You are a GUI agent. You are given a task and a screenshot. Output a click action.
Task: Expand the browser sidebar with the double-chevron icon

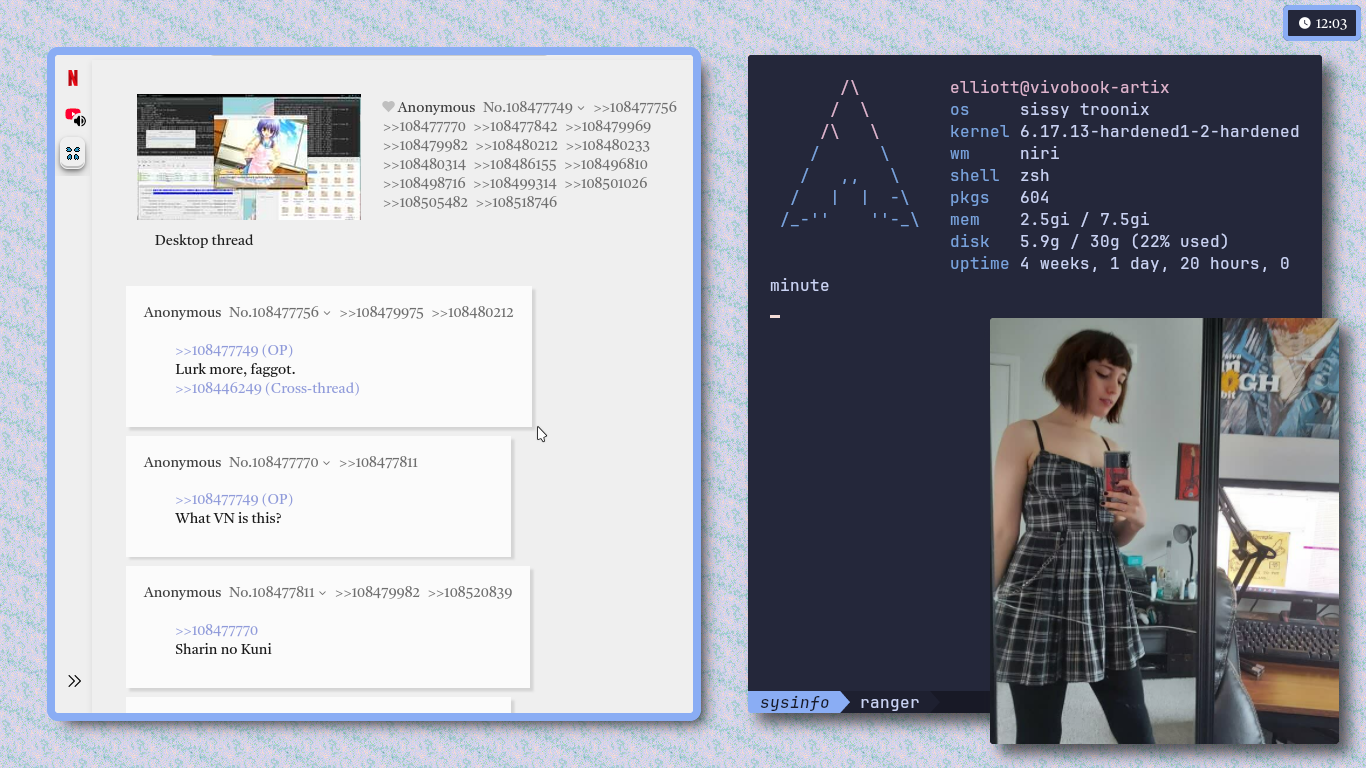click(x=74, y=681)
